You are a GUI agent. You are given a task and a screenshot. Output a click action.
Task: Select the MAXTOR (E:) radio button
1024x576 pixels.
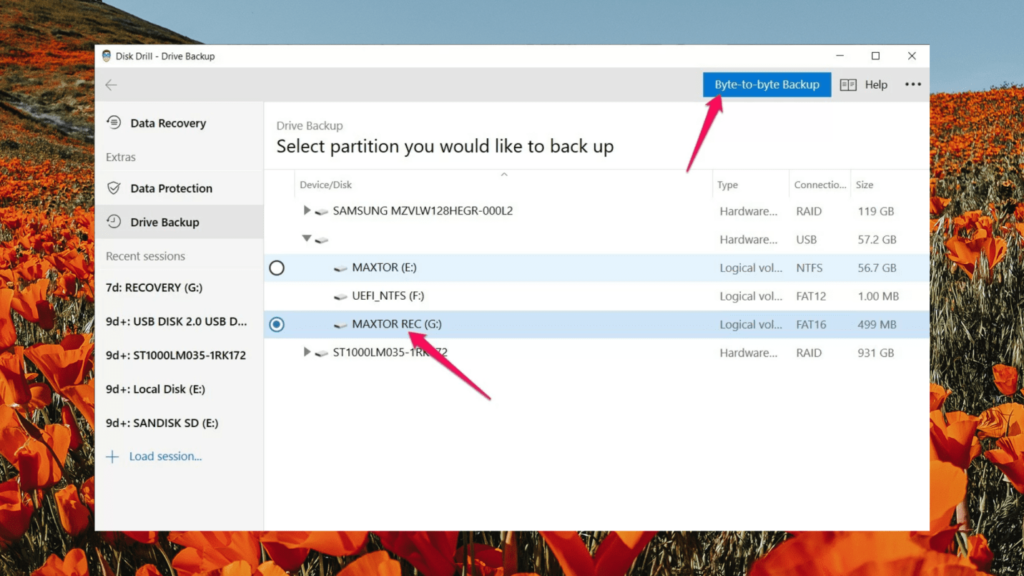click(277, 268)
